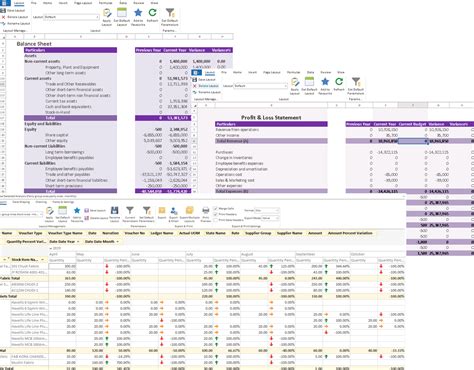This screenshot has height=370, width=474.
Task: Collapse the 2019 year group in pivot
Action: pos(51,248)
